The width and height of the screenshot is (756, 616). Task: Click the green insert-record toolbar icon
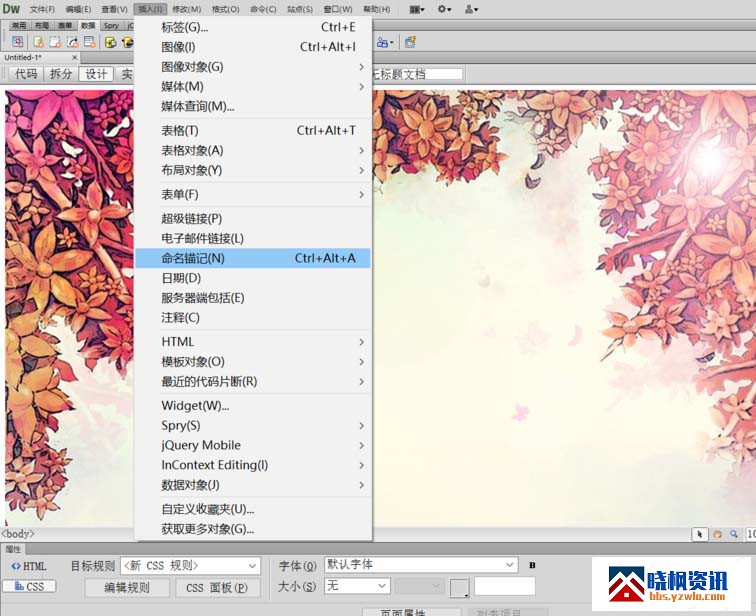110,42
